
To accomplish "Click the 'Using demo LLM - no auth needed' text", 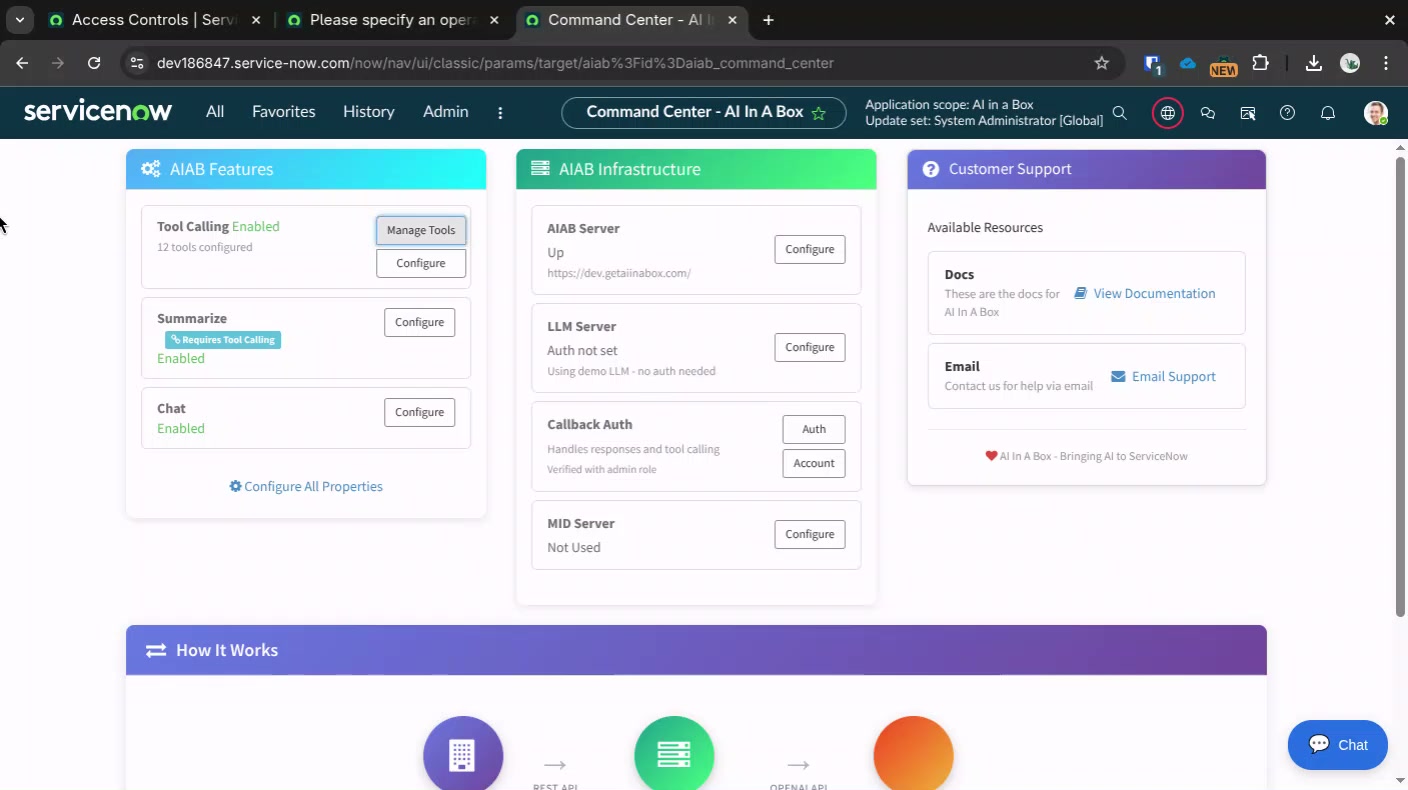I will 631,371.
